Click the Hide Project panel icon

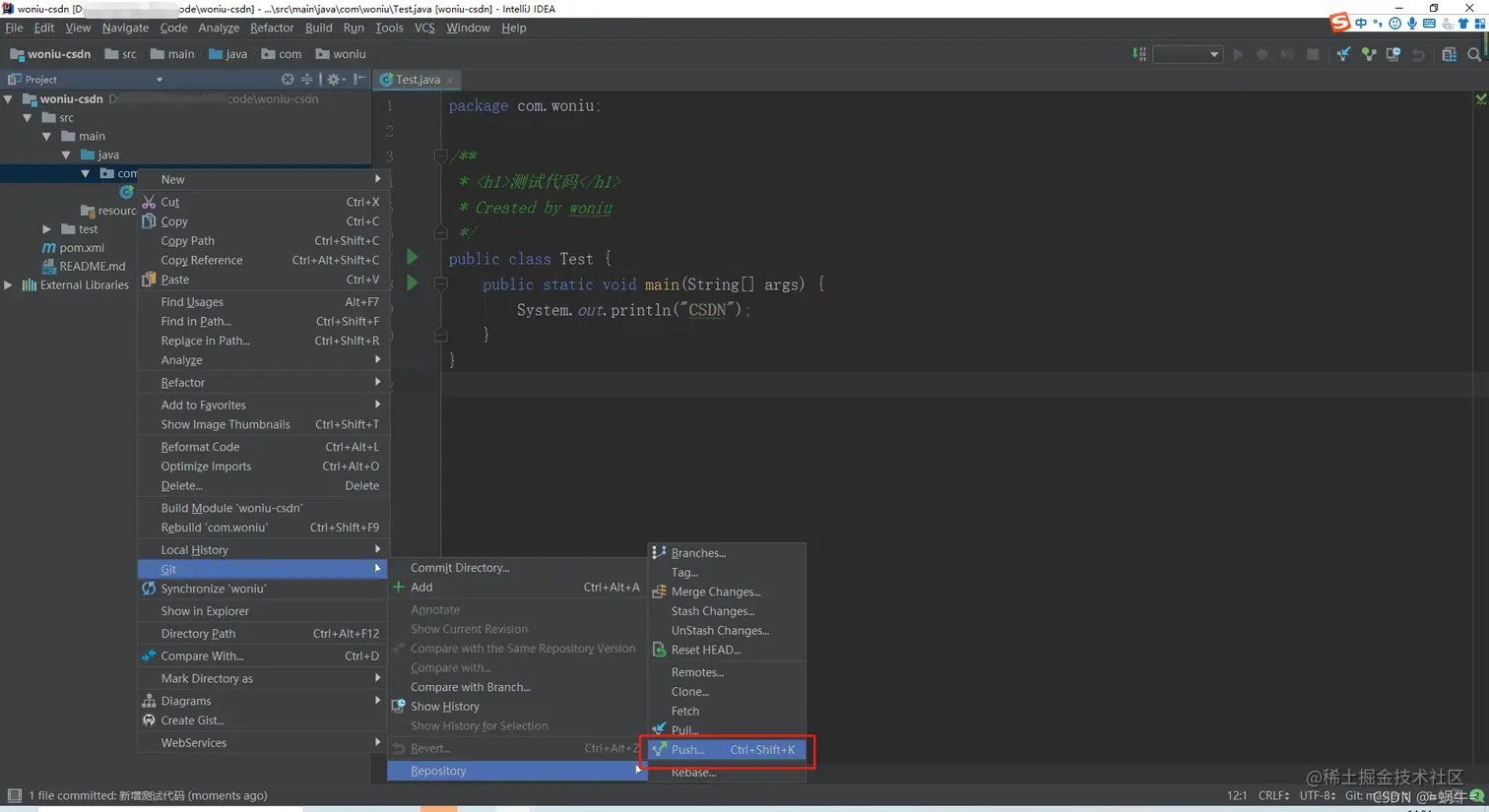359,79
